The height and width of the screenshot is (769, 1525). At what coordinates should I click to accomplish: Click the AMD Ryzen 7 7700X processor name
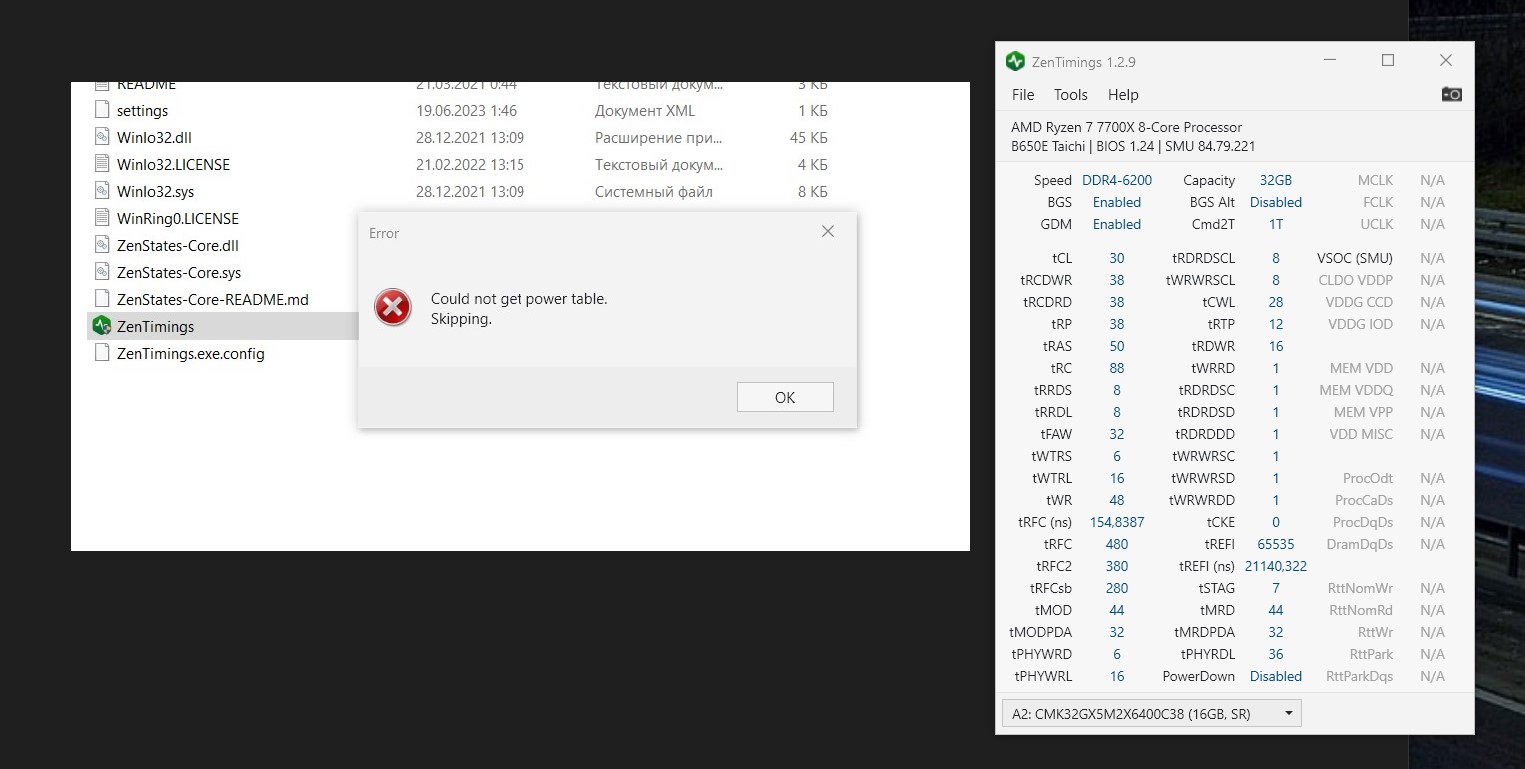click(1127, 127)
